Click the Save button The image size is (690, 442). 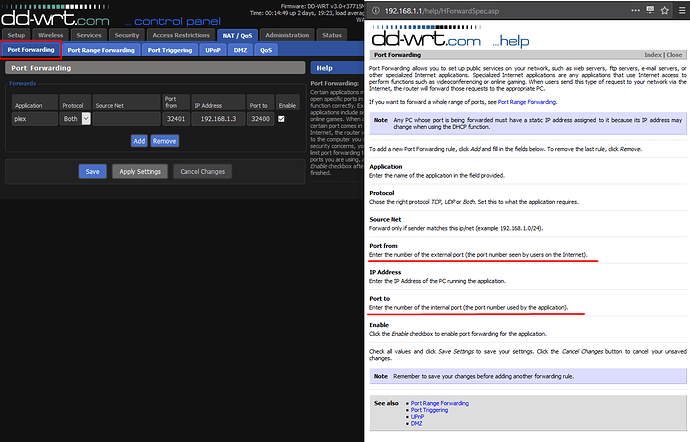92,171
